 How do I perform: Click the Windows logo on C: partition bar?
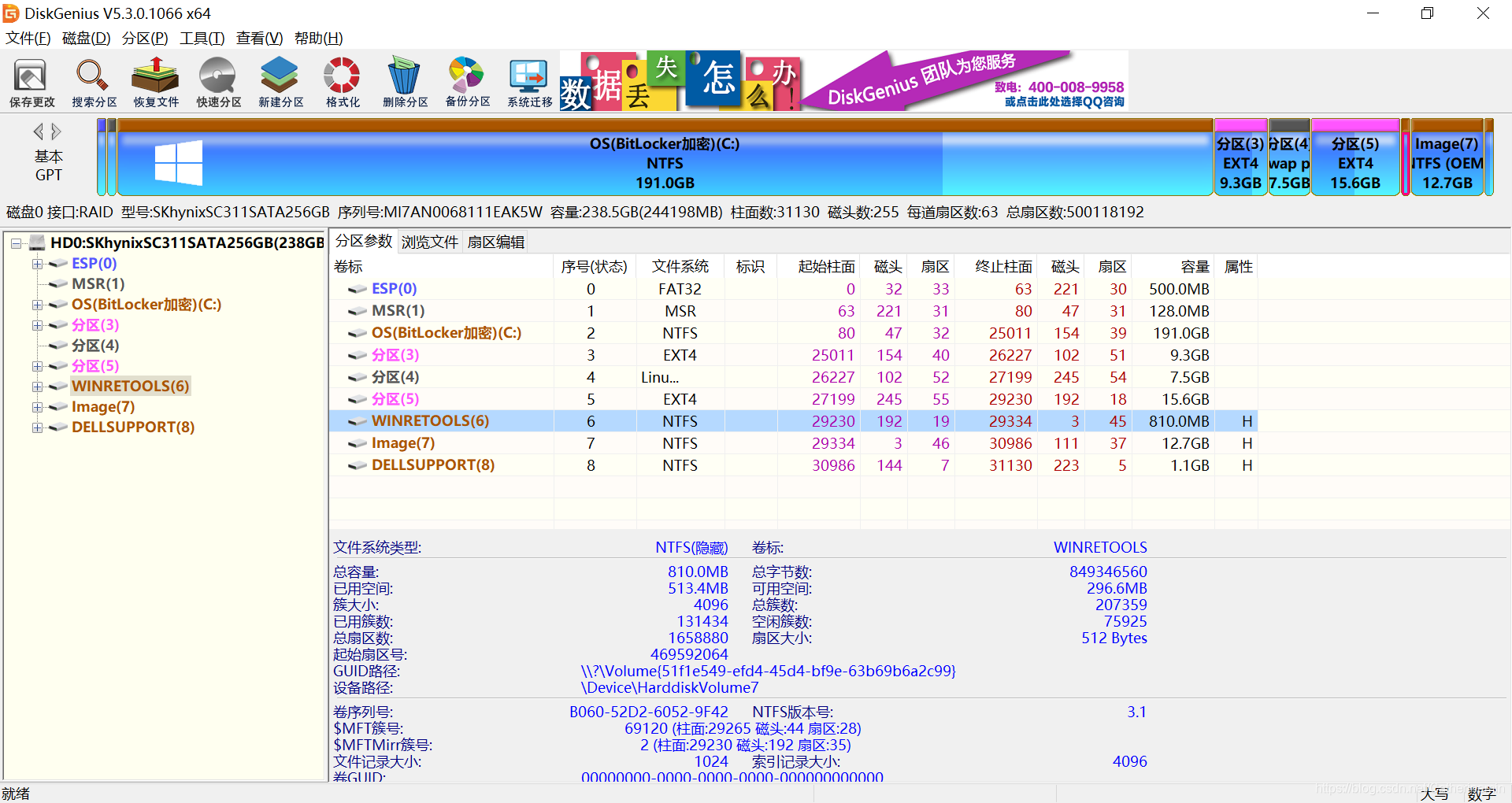click(179, 163)
